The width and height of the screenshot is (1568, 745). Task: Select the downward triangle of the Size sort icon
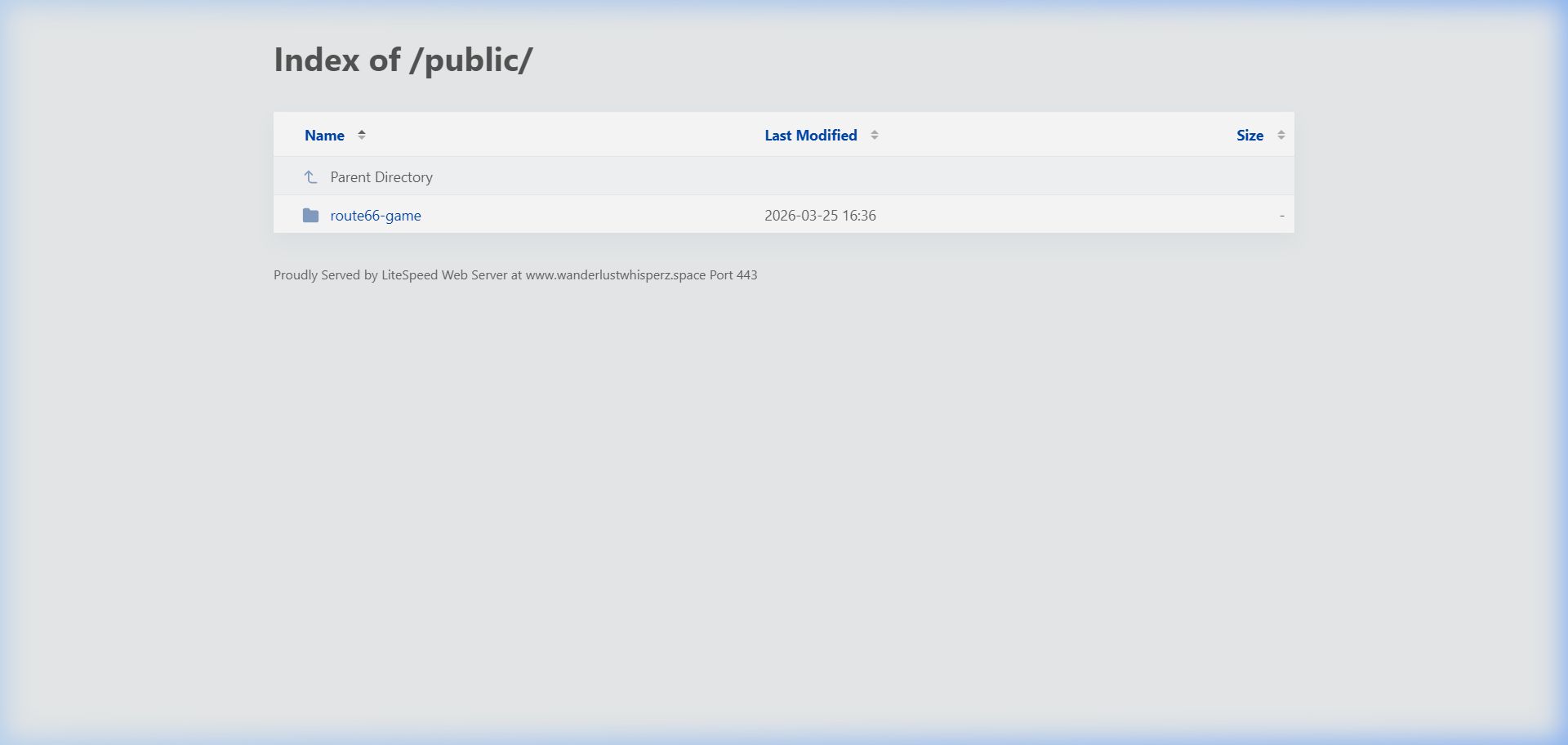coord(1281,138)
